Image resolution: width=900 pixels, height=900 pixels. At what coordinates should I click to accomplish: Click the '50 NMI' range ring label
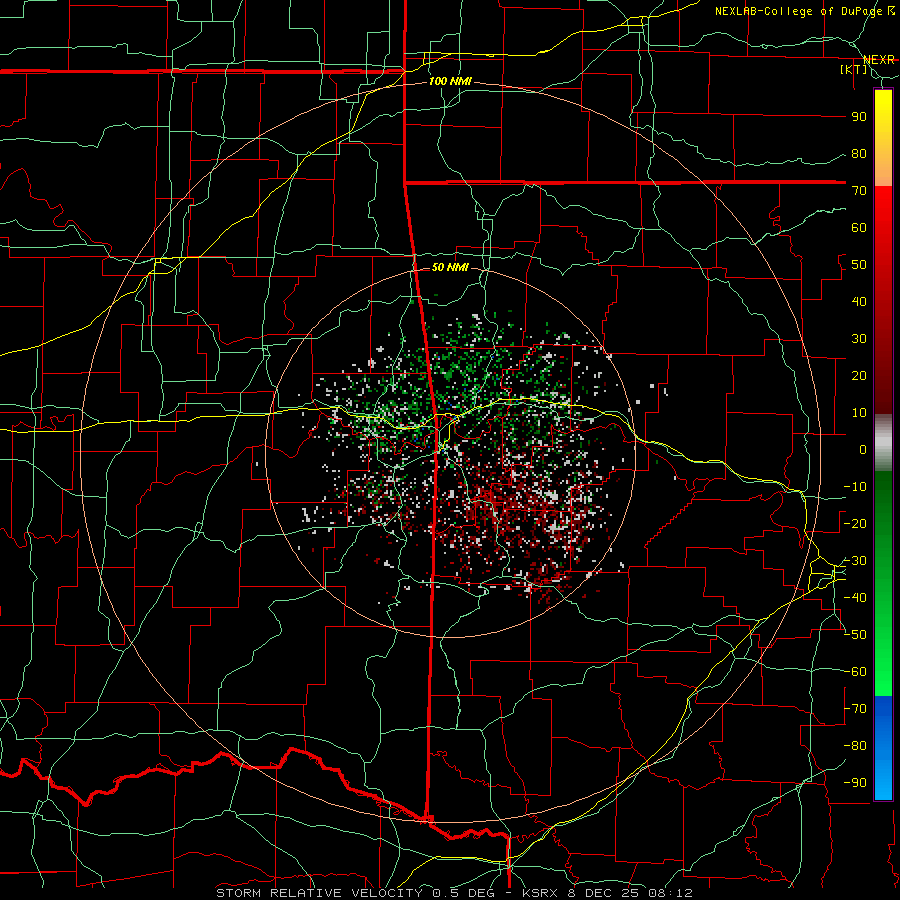pyautogui.click(x=450, y=267)
